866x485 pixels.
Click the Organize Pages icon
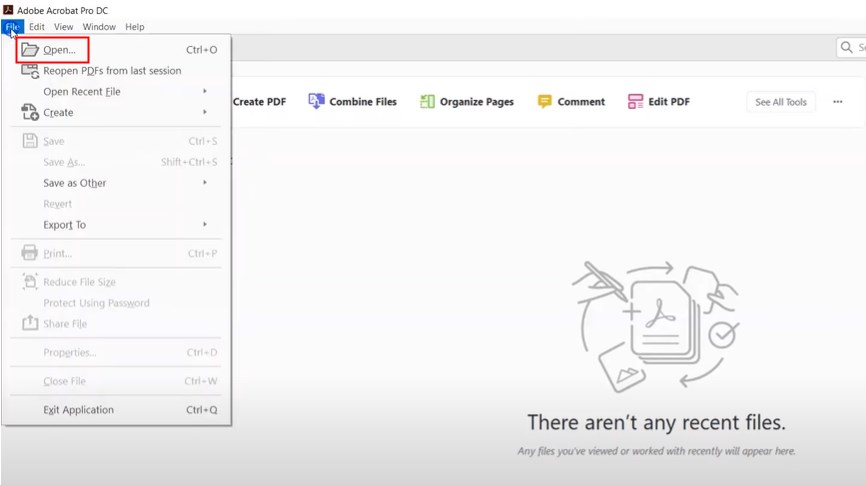[427, 101]
